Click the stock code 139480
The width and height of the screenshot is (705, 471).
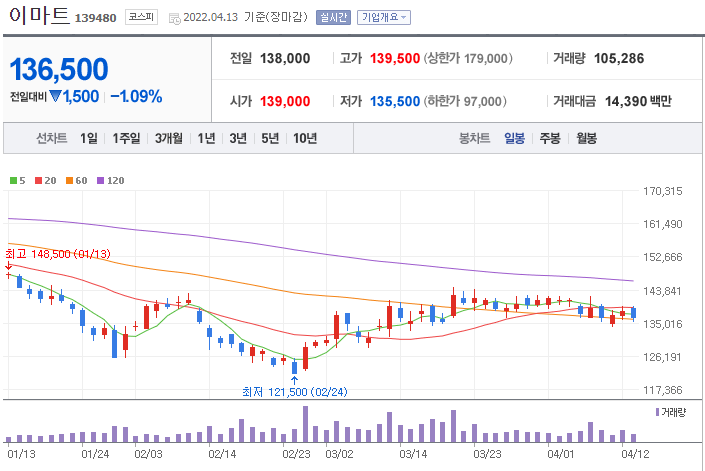[95, 18]
